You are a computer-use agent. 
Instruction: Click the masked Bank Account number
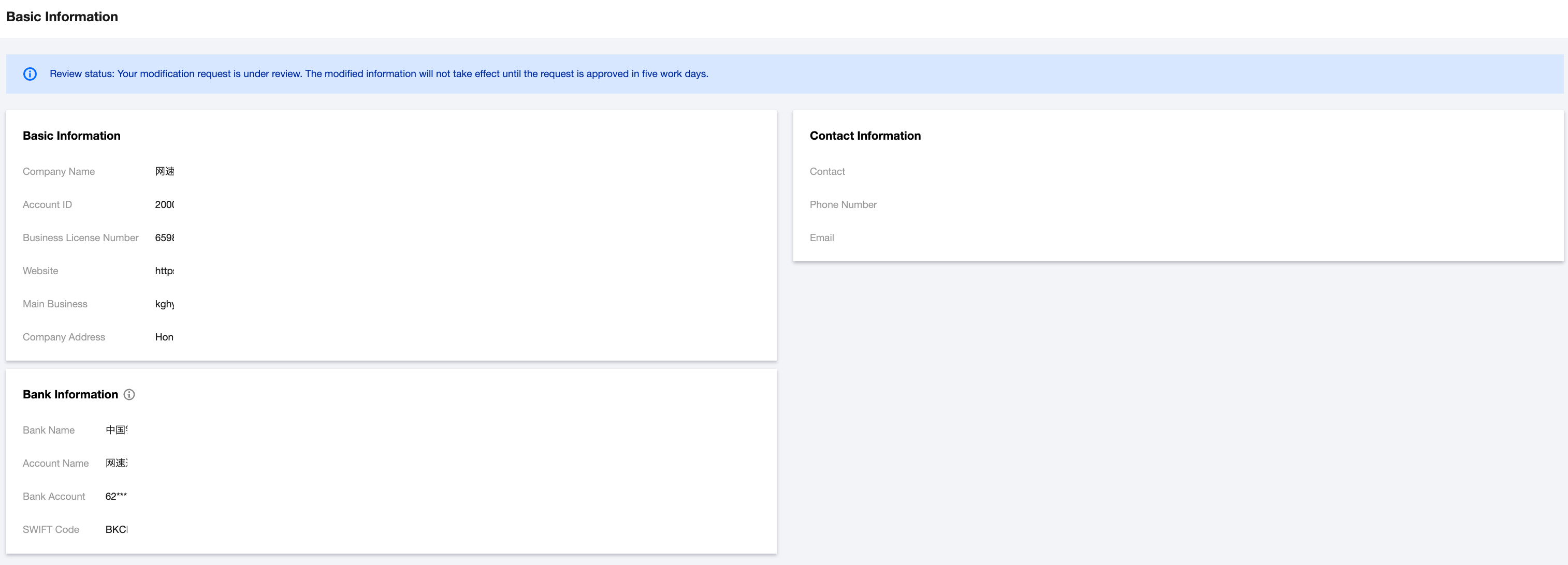click(x=117, y=496)
